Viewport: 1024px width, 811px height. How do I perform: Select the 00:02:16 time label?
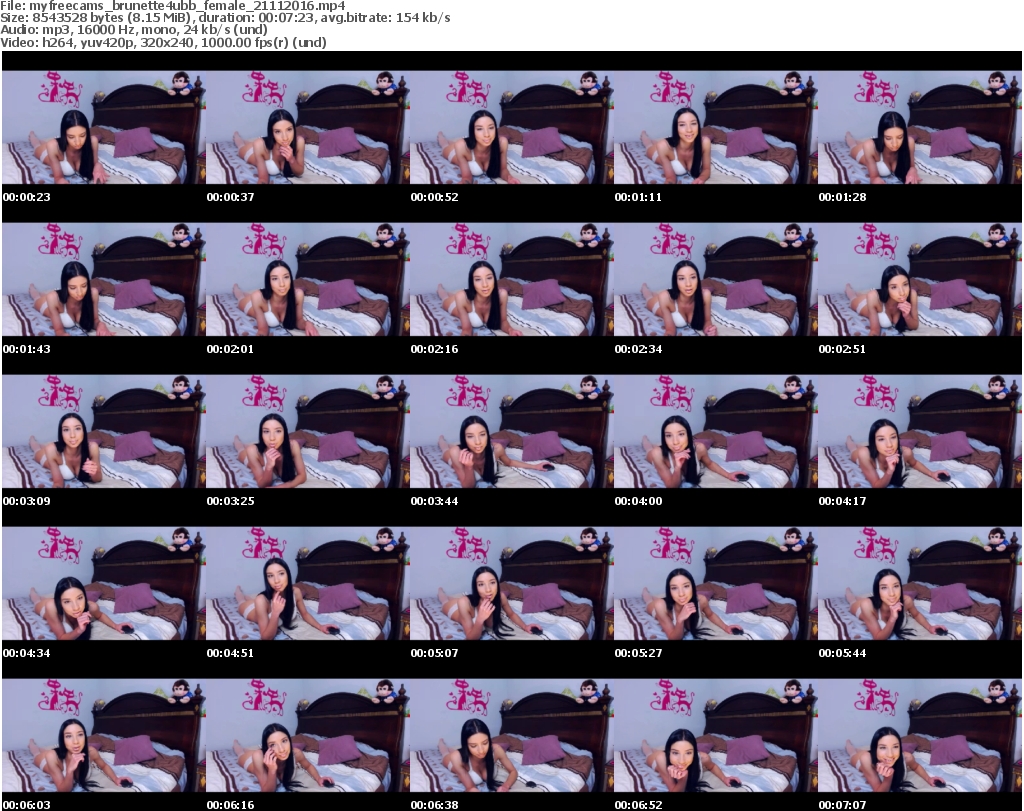[434, 349]
